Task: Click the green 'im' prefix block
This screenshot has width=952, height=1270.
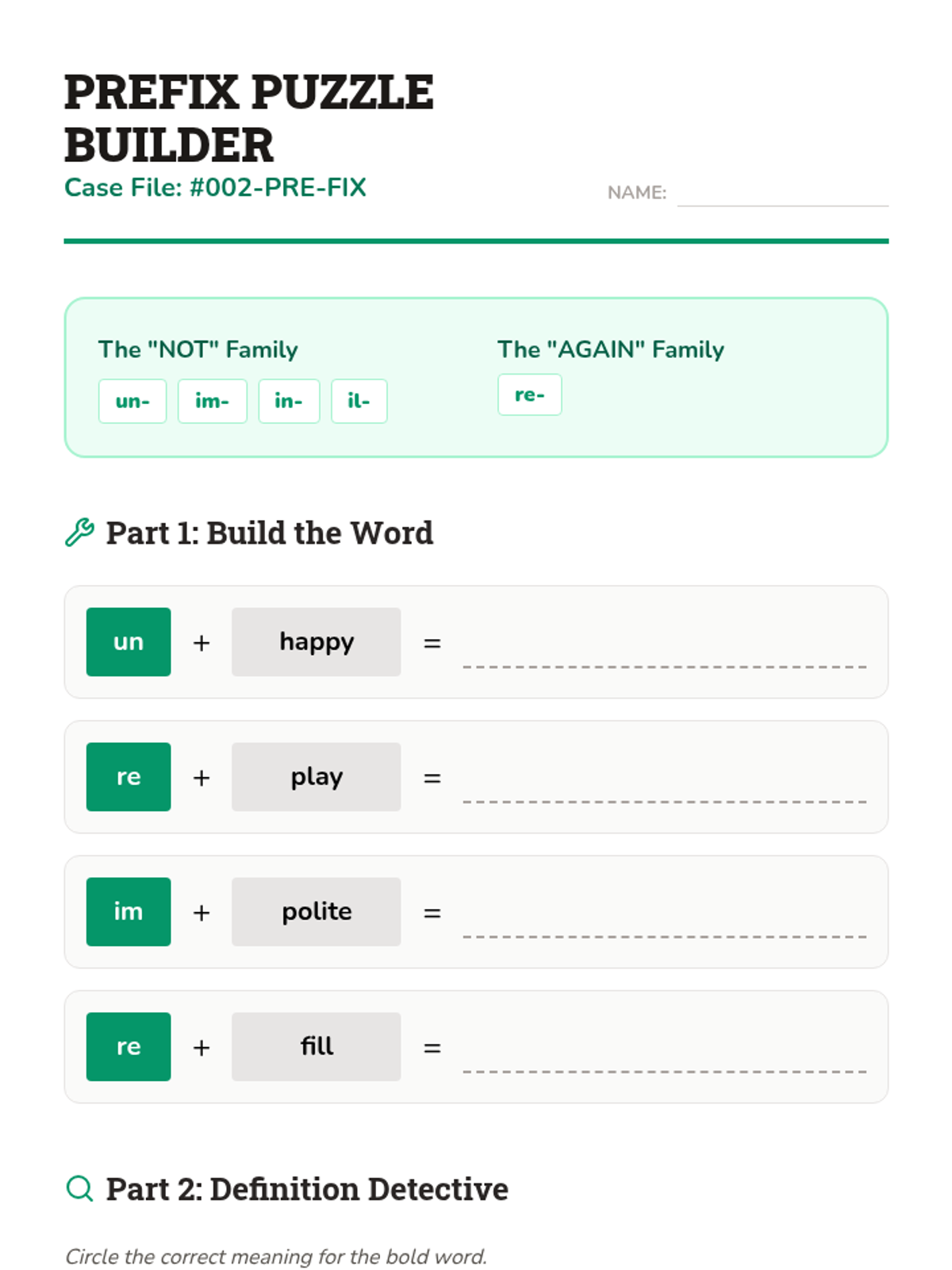Action: click(x=129, y=911)
